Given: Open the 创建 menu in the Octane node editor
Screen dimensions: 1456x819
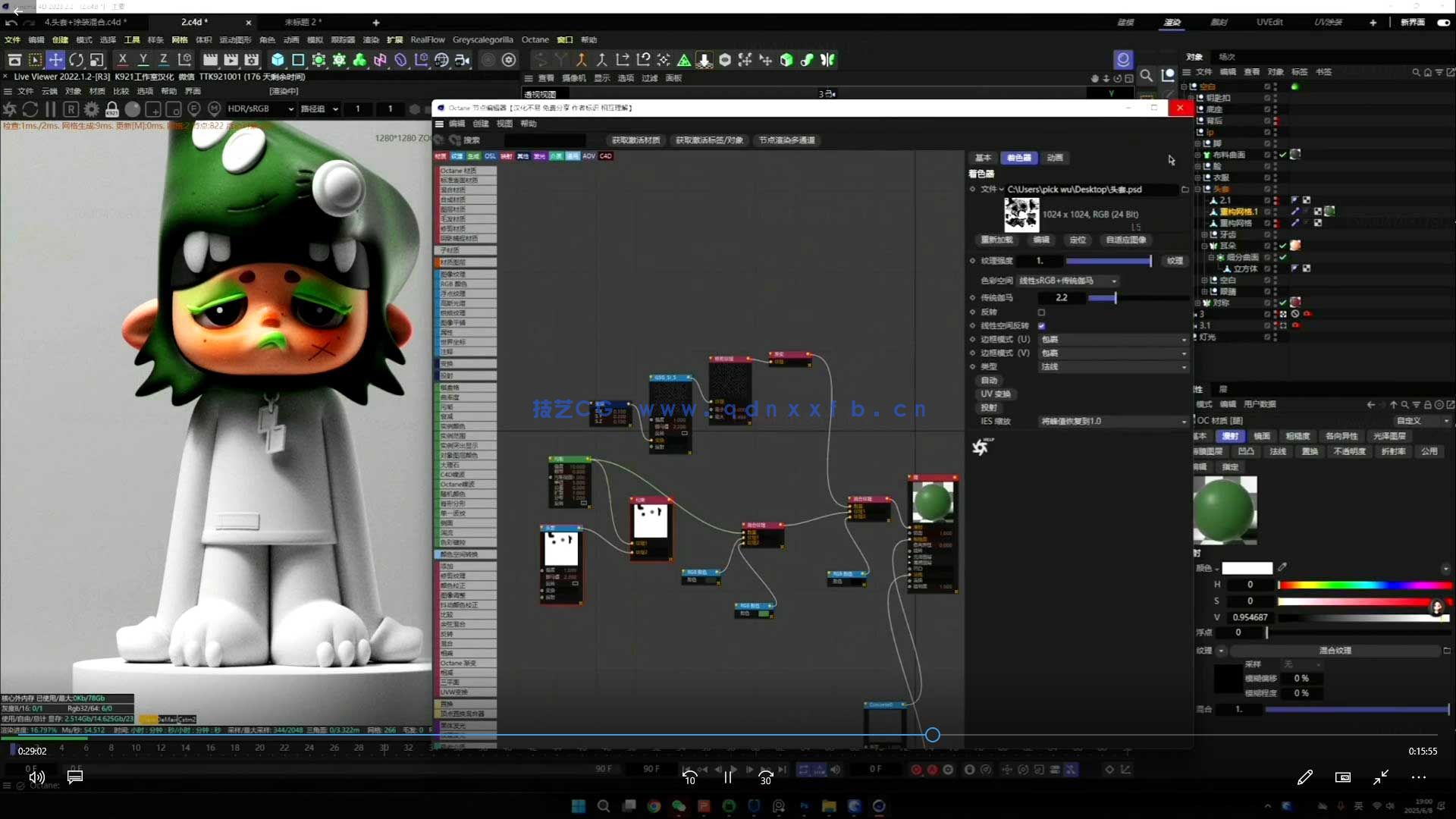Looking at the screenshot, I should coord(482,123).
